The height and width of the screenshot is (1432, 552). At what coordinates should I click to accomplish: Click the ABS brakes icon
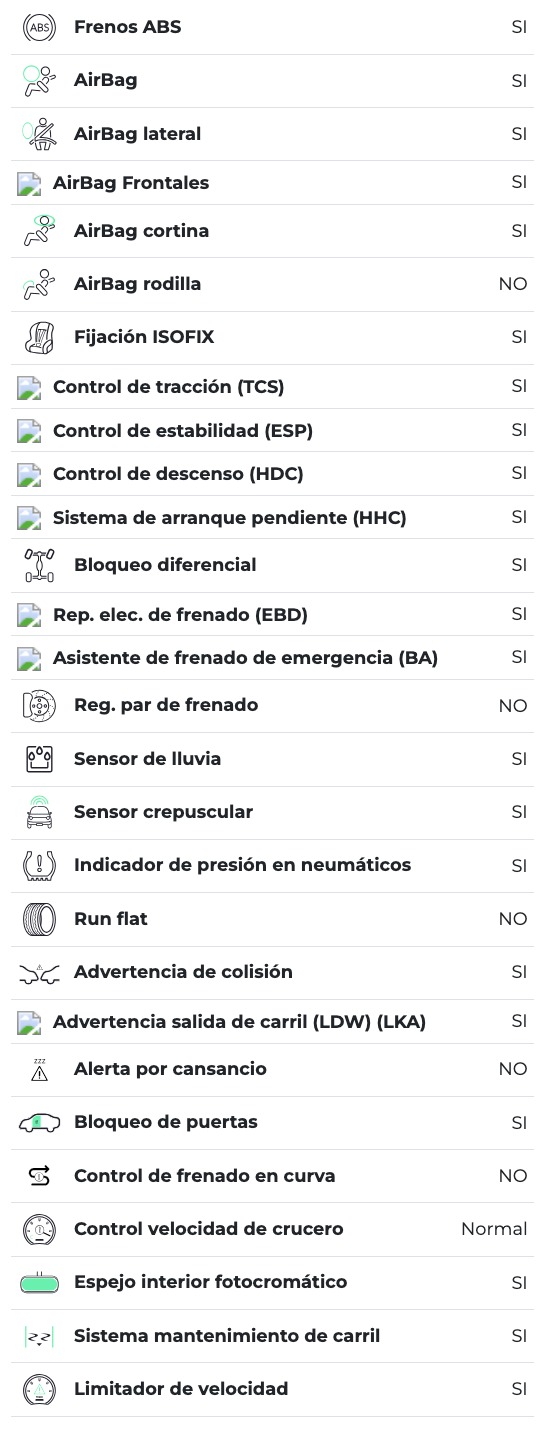click(39, 28)
